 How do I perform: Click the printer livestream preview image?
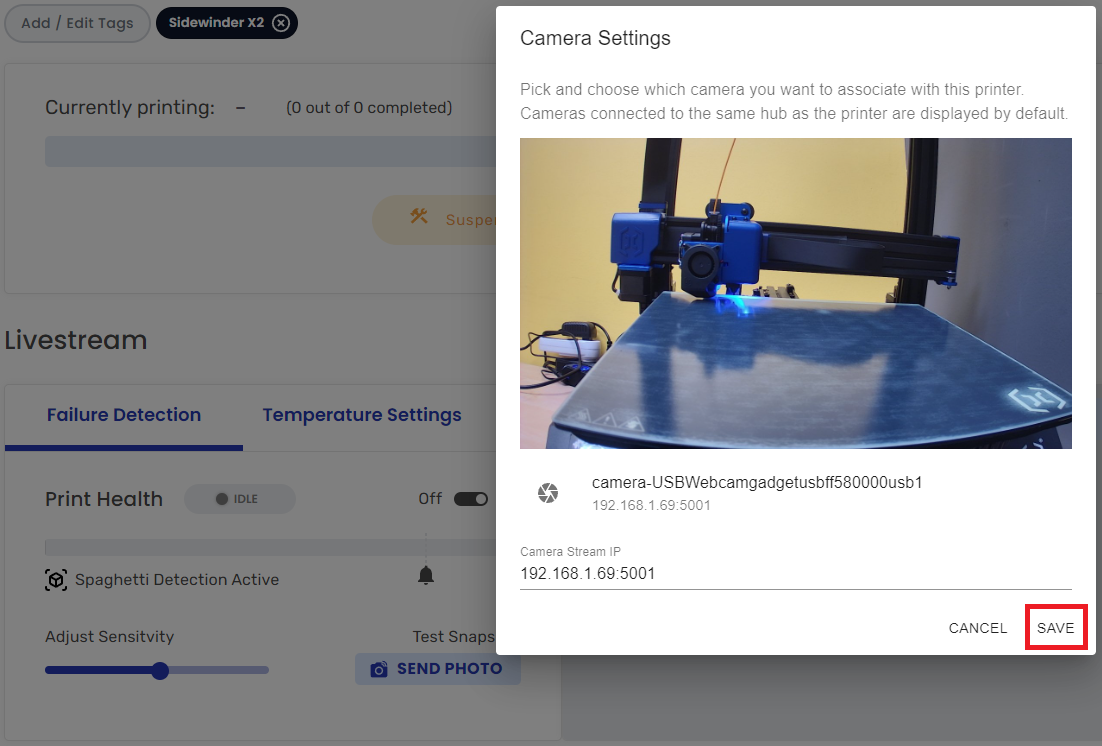click(795, 293)
